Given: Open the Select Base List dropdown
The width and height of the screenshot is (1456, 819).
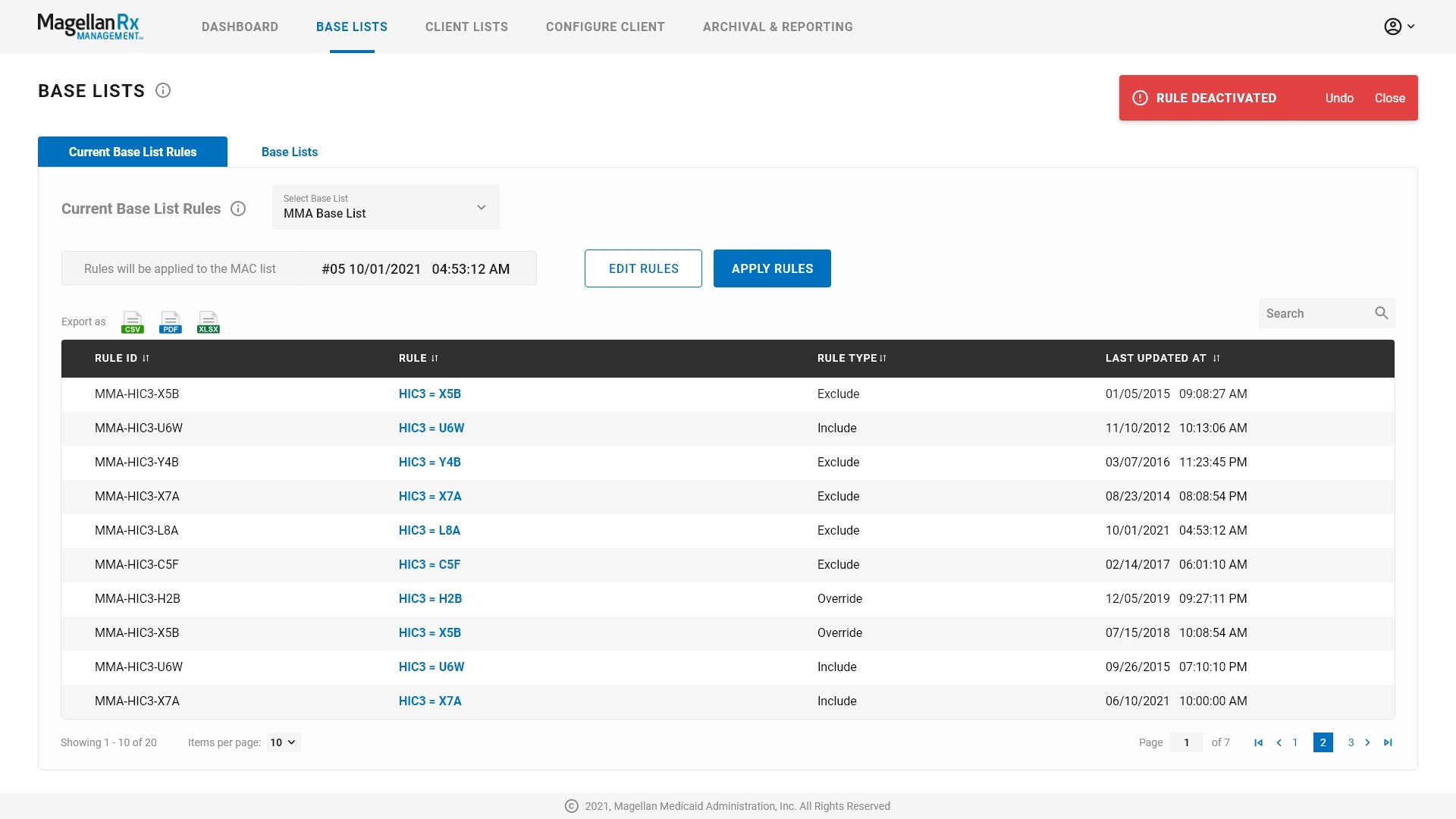Looking at the screenshot, I should (x=385, y=207).
